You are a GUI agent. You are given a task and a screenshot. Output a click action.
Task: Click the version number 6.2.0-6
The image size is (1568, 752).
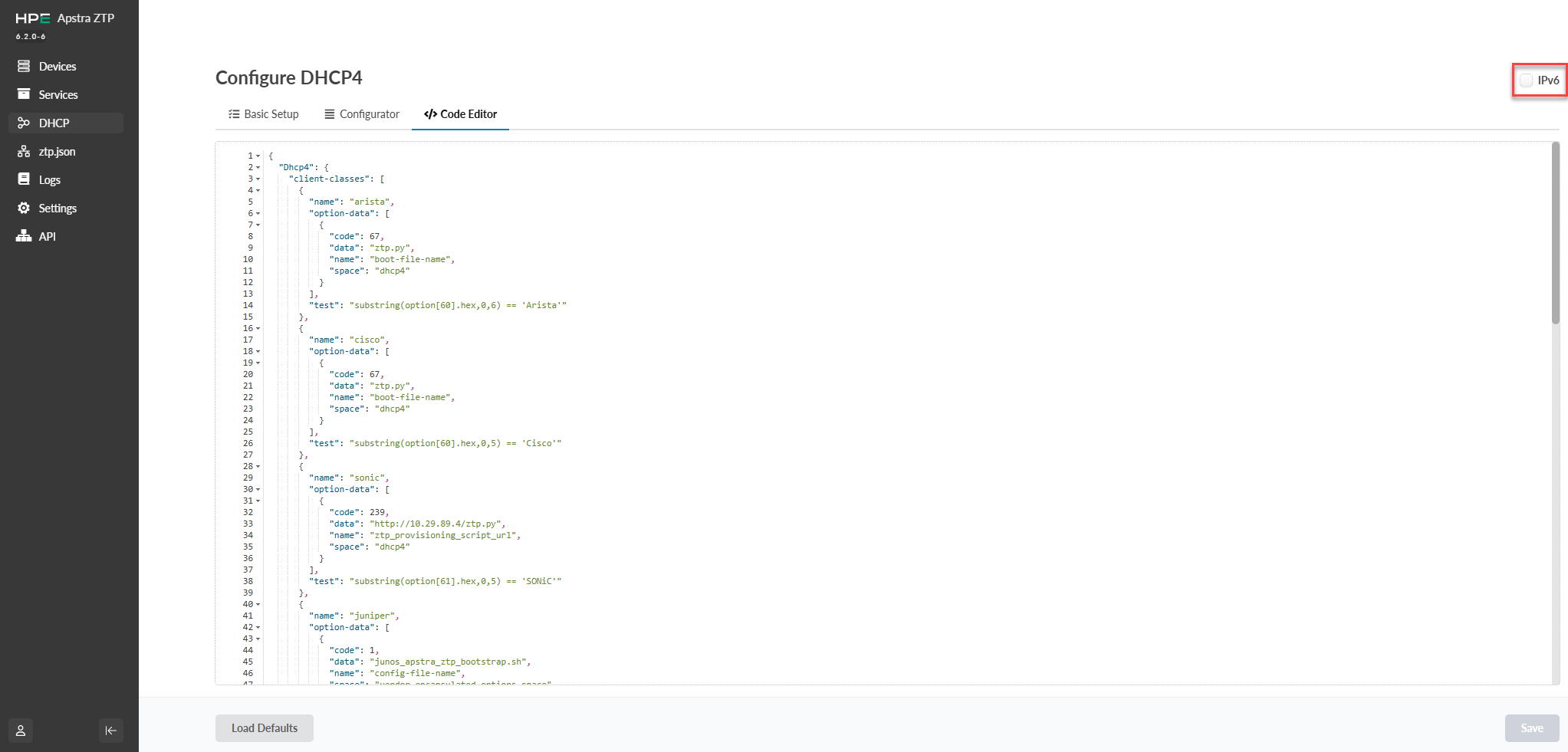pos(31,36)
